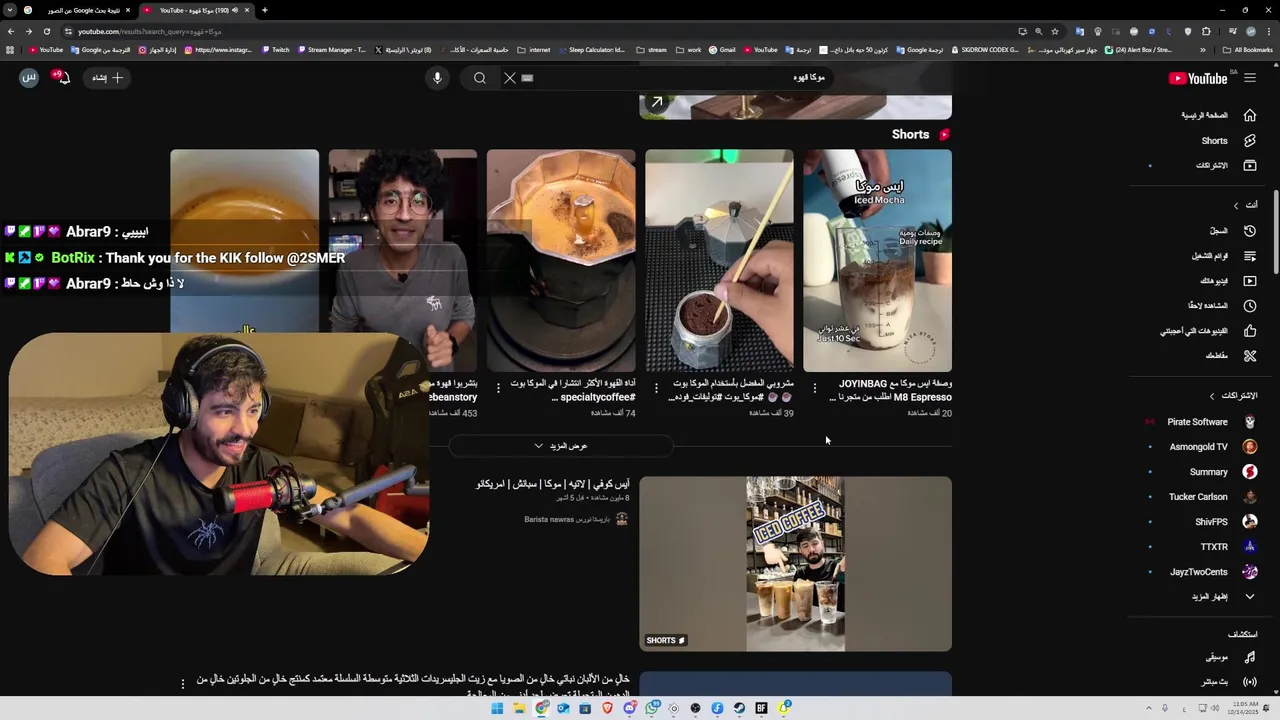Open the Twitch bookmark
The width and height of the screenshot is (1280, 720).
[x=276, y=49]
